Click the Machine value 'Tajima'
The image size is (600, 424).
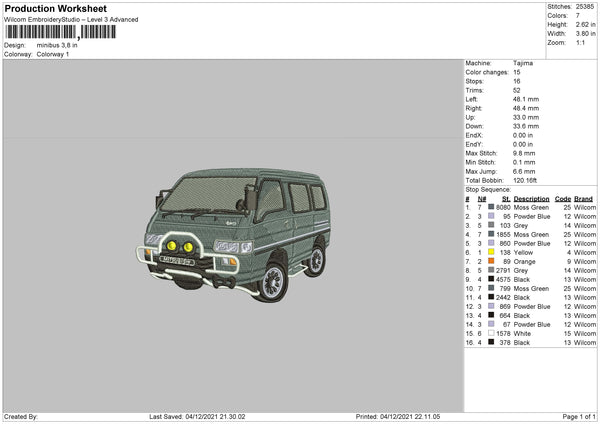tap(523, 63)
